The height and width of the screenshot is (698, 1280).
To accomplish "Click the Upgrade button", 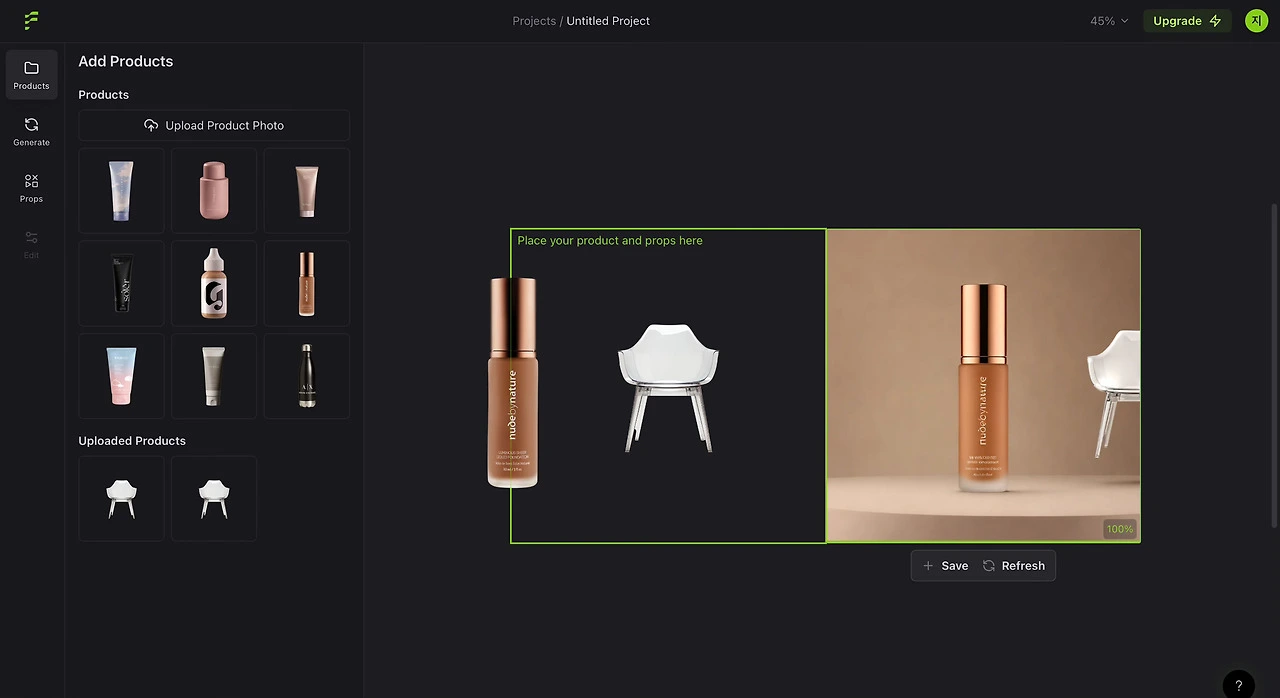I will (1187, 21).
